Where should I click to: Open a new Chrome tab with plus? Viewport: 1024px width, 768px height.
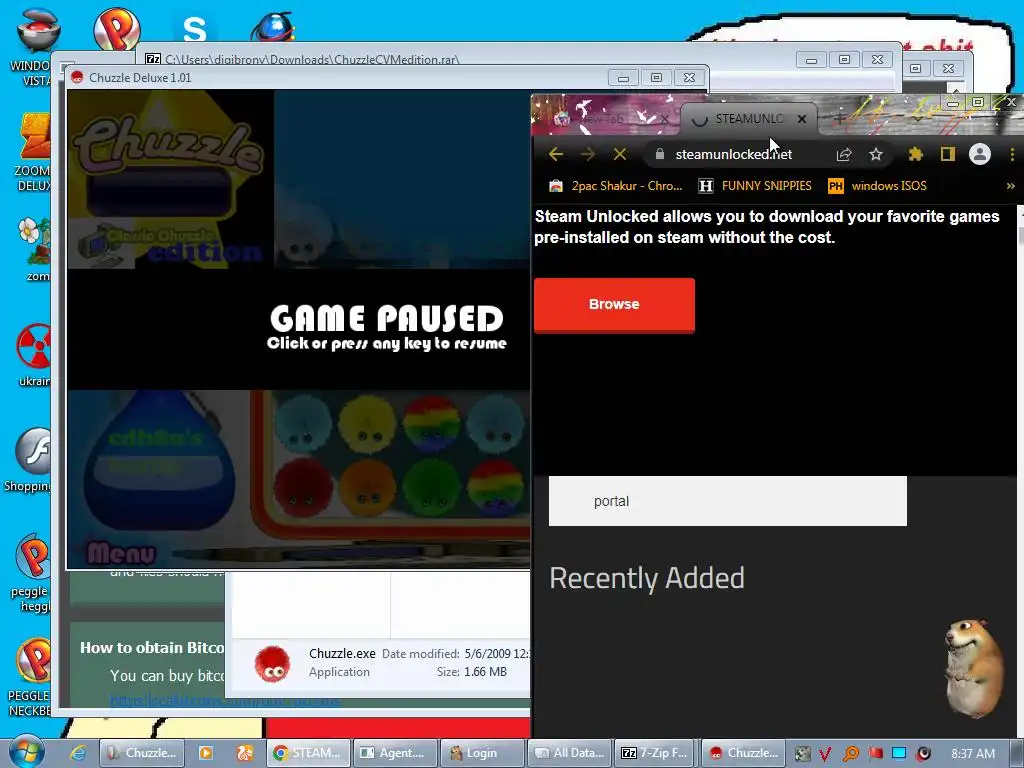(840, 118)
